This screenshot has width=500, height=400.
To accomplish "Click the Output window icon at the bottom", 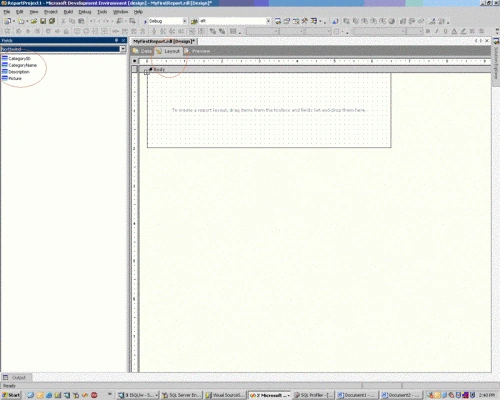I will point(5,377).
